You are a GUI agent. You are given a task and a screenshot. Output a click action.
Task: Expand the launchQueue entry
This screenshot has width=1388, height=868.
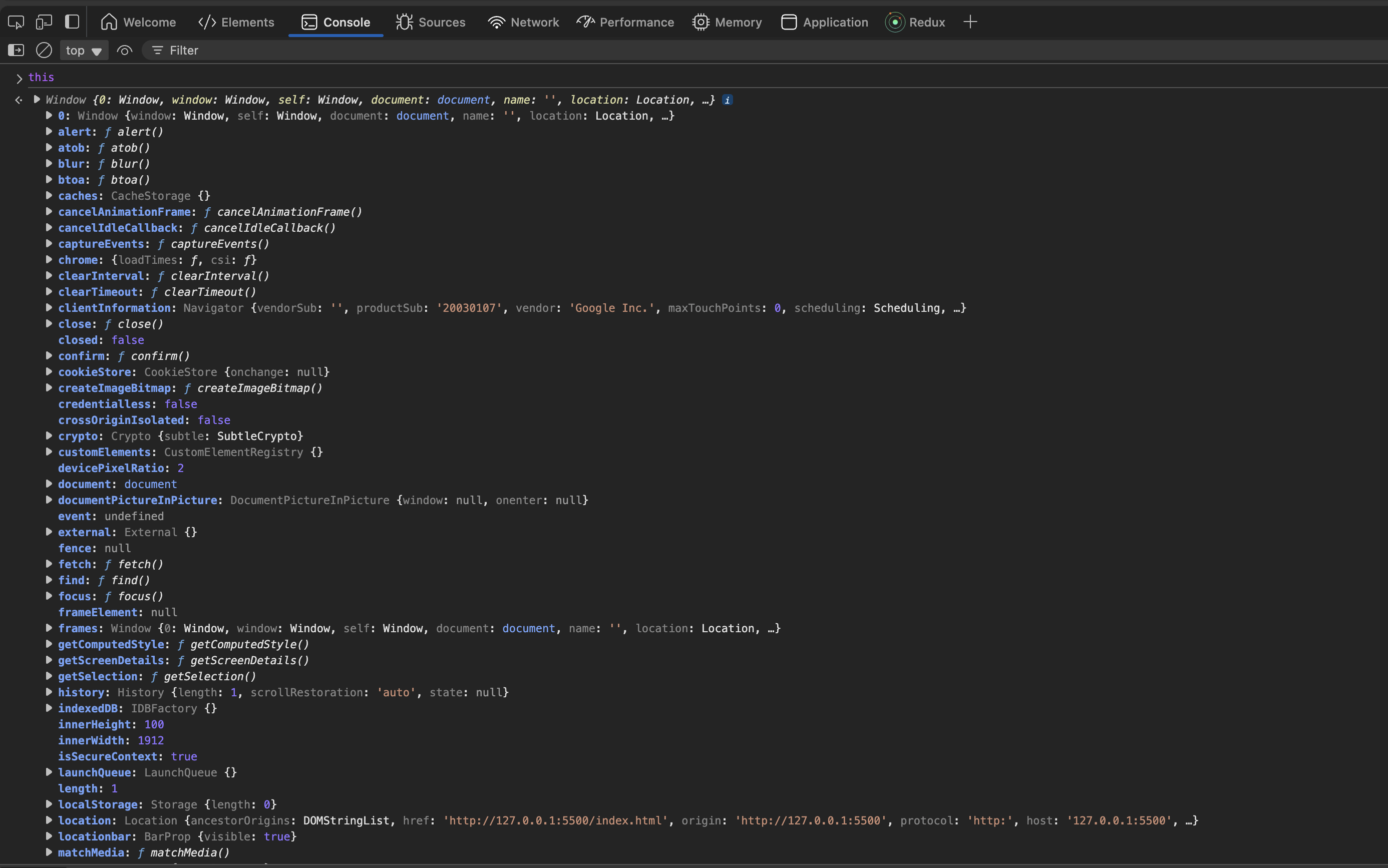pos(49,772)
